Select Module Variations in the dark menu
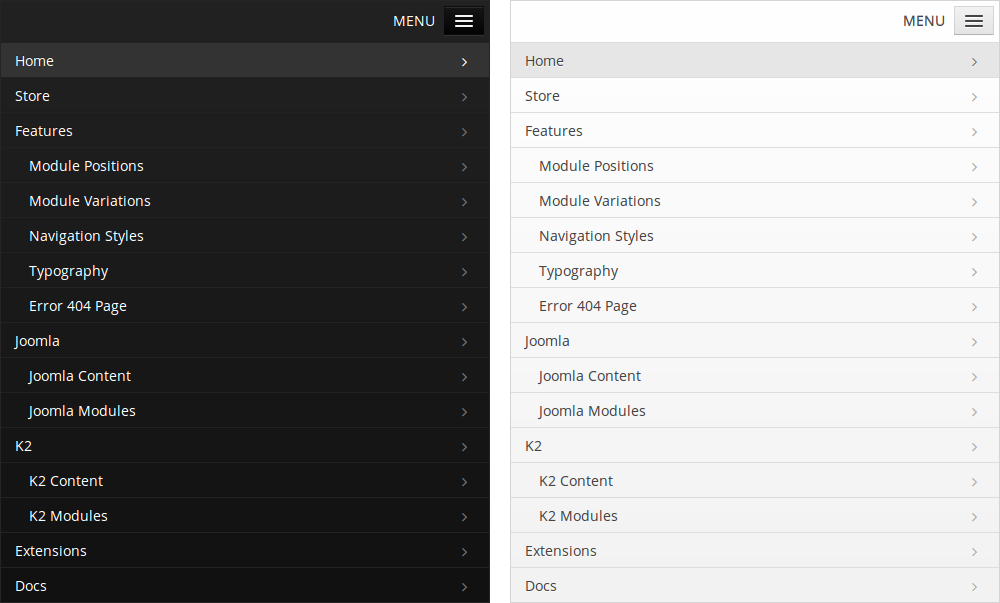 89,201
